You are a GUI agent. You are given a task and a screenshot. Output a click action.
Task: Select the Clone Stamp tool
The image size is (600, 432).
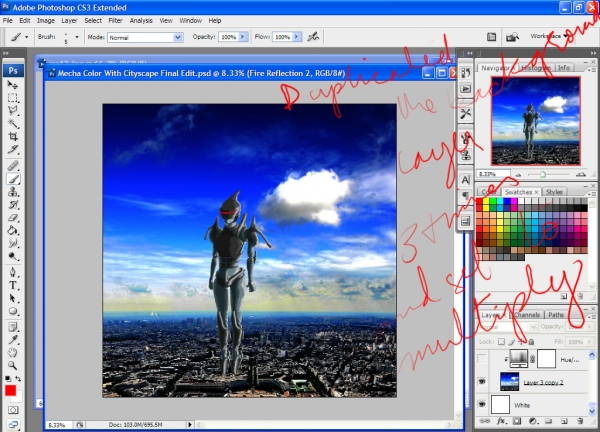pos(13,192)
